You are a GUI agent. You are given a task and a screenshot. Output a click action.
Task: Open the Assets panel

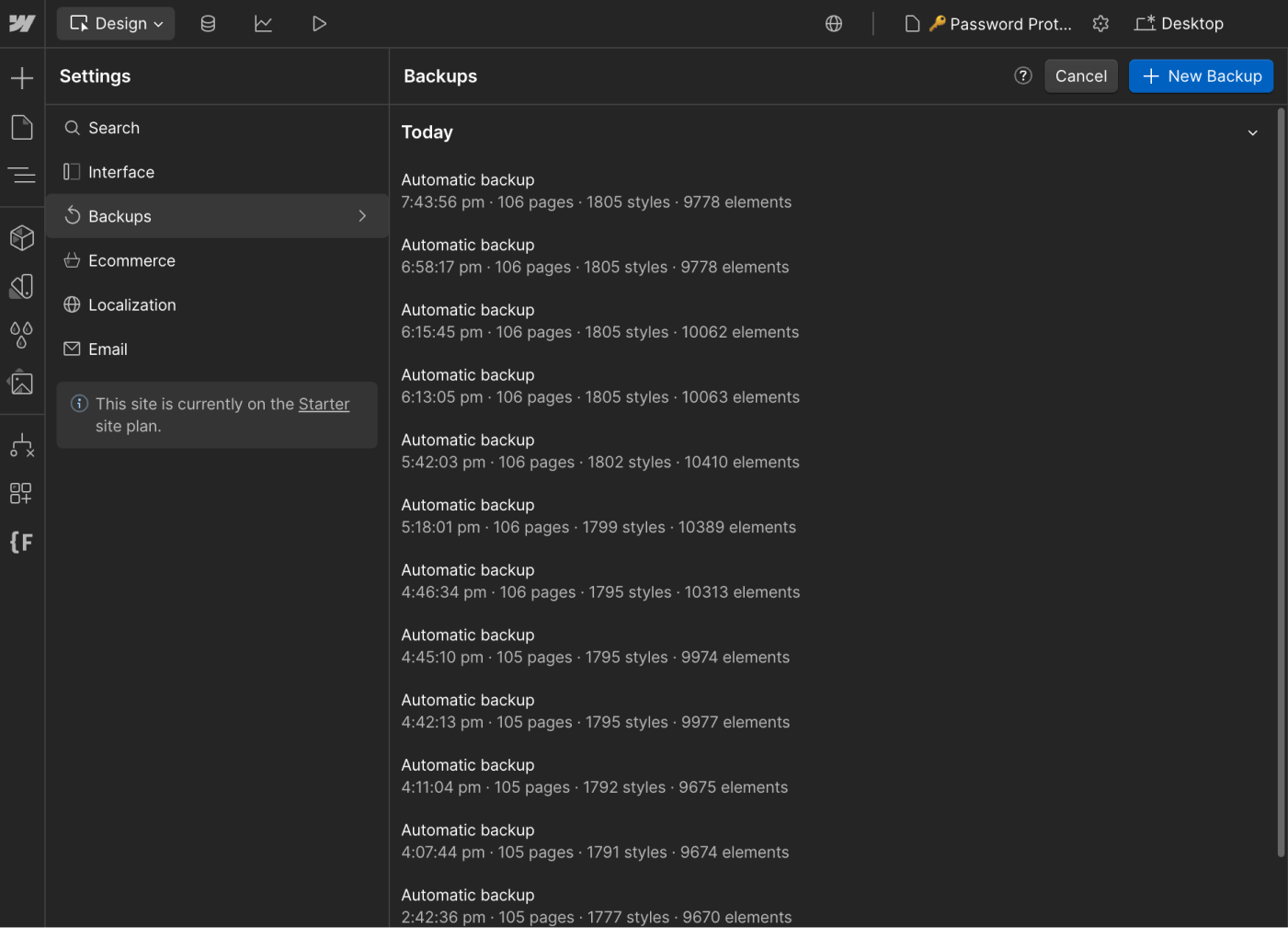(22, 384)
